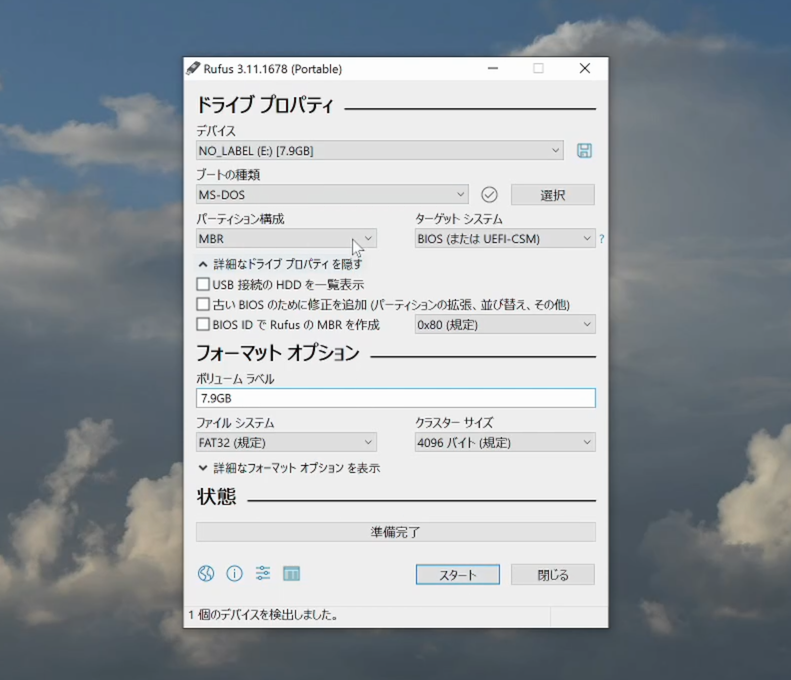Viewport: 791px width, 680px height.
Task: Click the ブートの種類 label
Action: [x=228, y=175]
